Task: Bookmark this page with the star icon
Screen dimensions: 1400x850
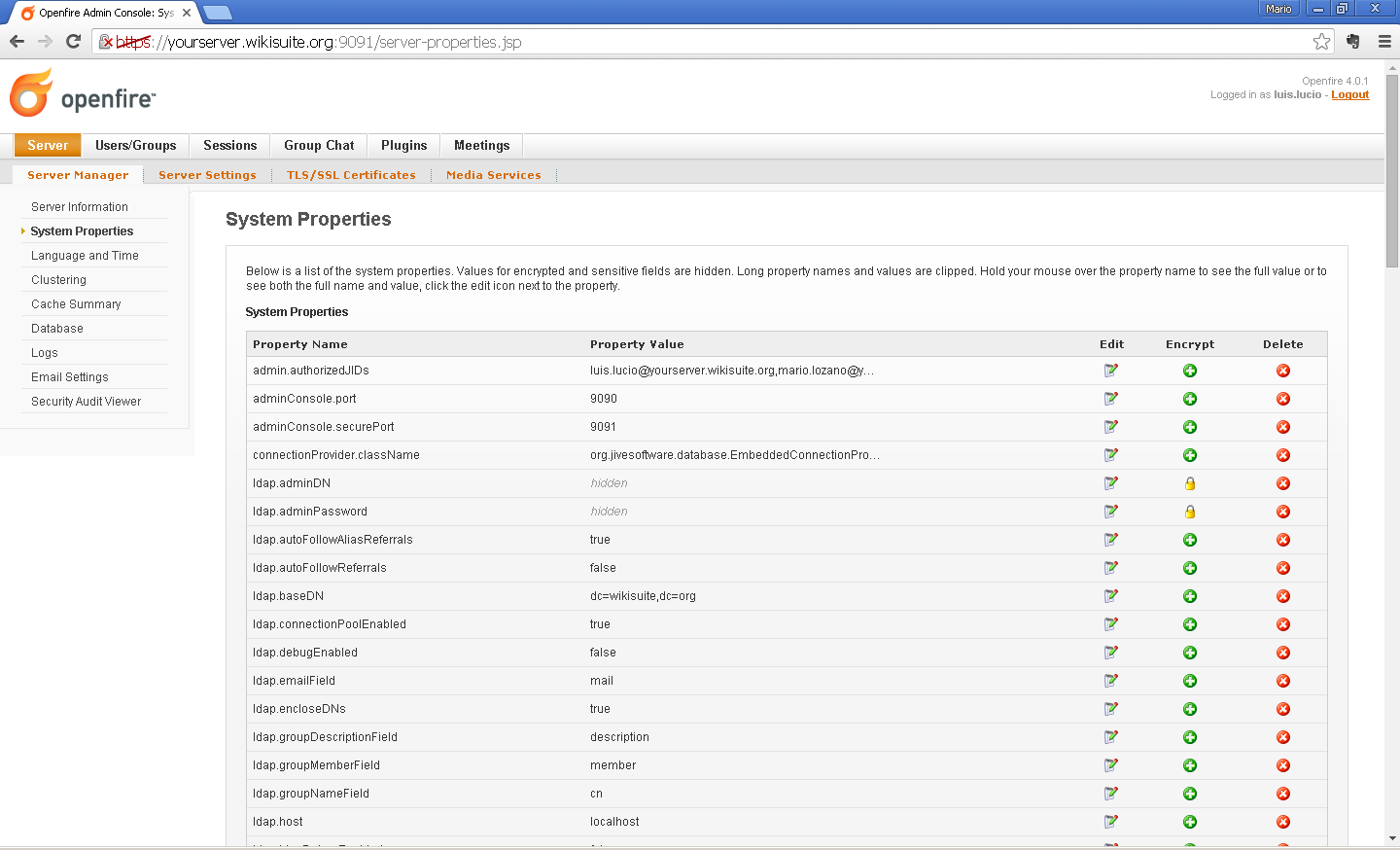Action: [x=1321, y=42]
